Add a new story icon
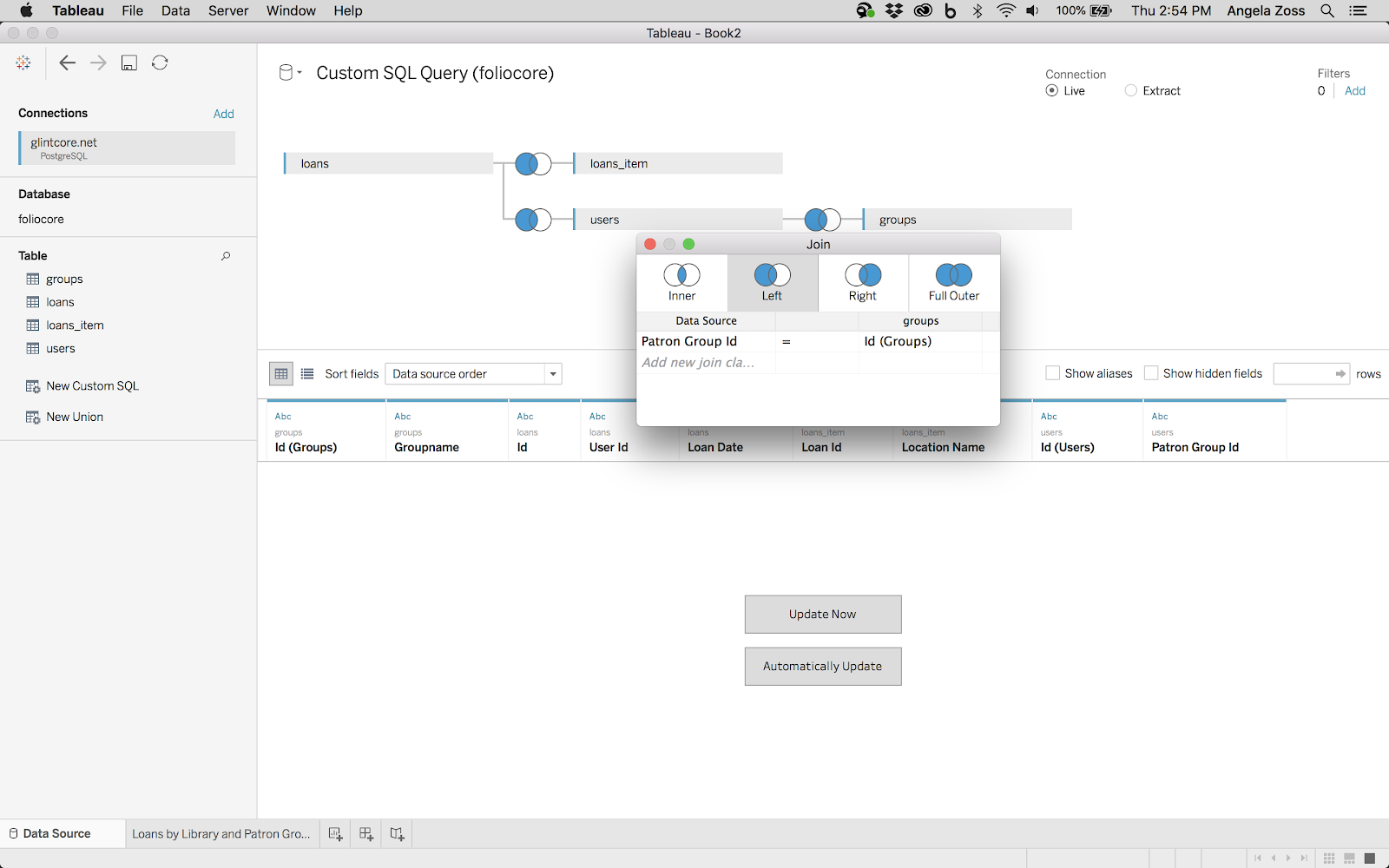Screen dimensions: 1389x868 (397, 834)
